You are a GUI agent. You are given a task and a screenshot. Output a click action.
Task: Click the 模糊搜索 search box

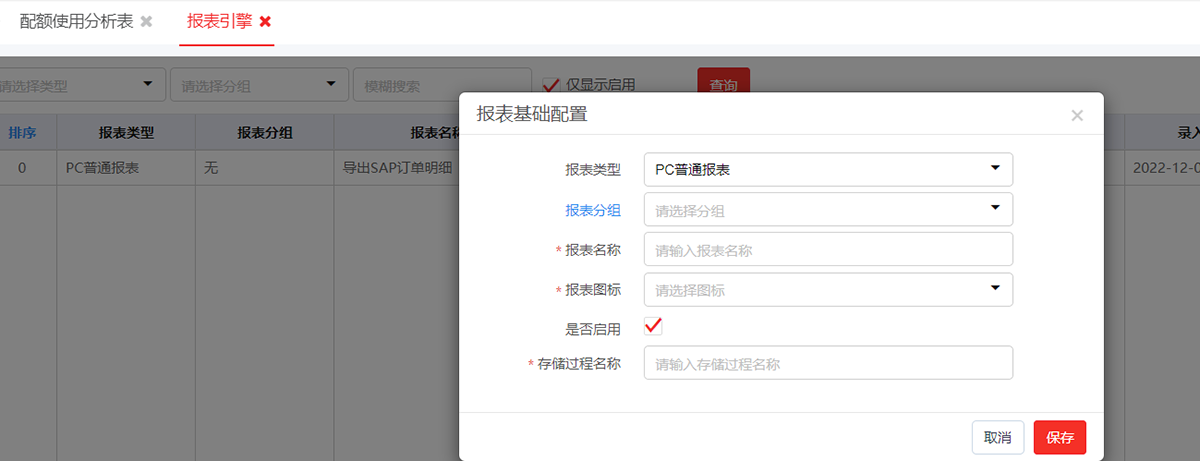point(441,86)
